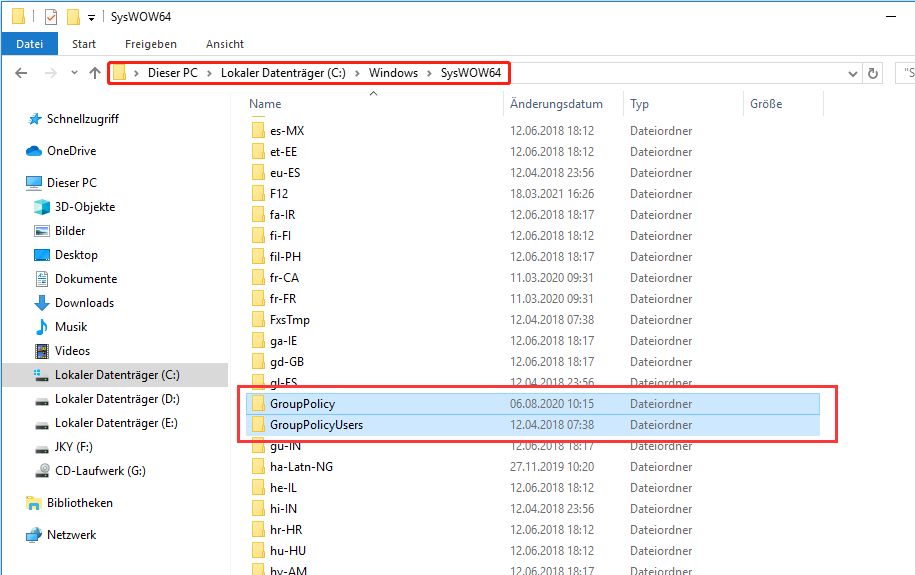
Task: Open the recent locations dropdown arrow
Action: 74,73
